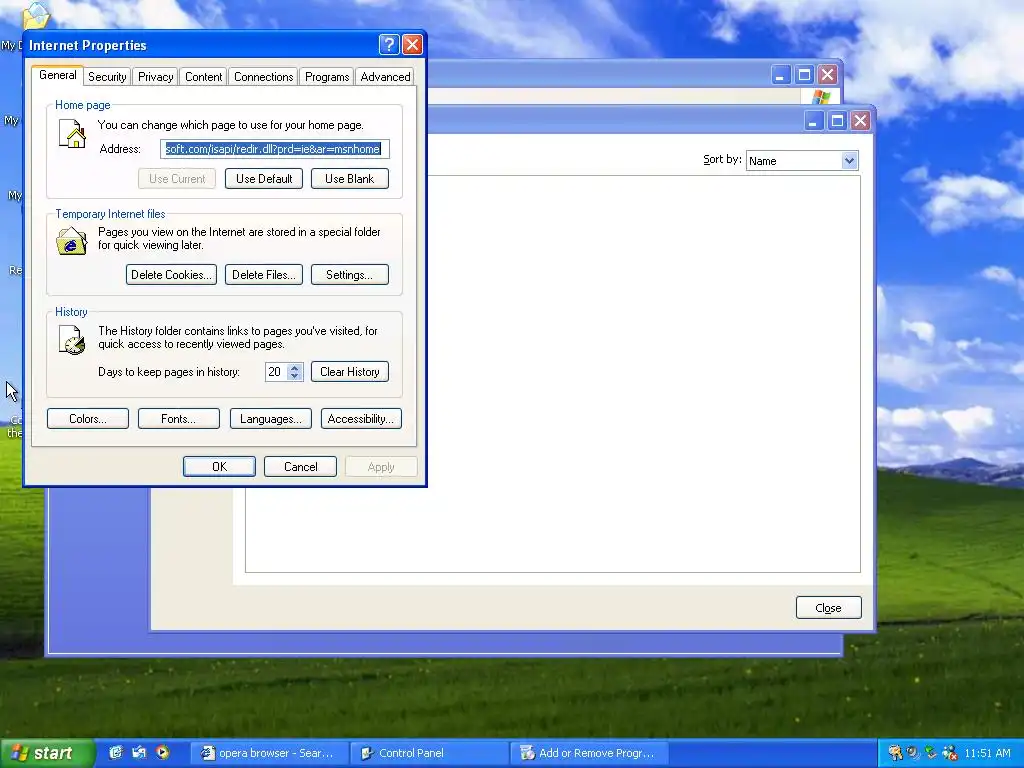Click Use Default home page button

tap(264, 179)
